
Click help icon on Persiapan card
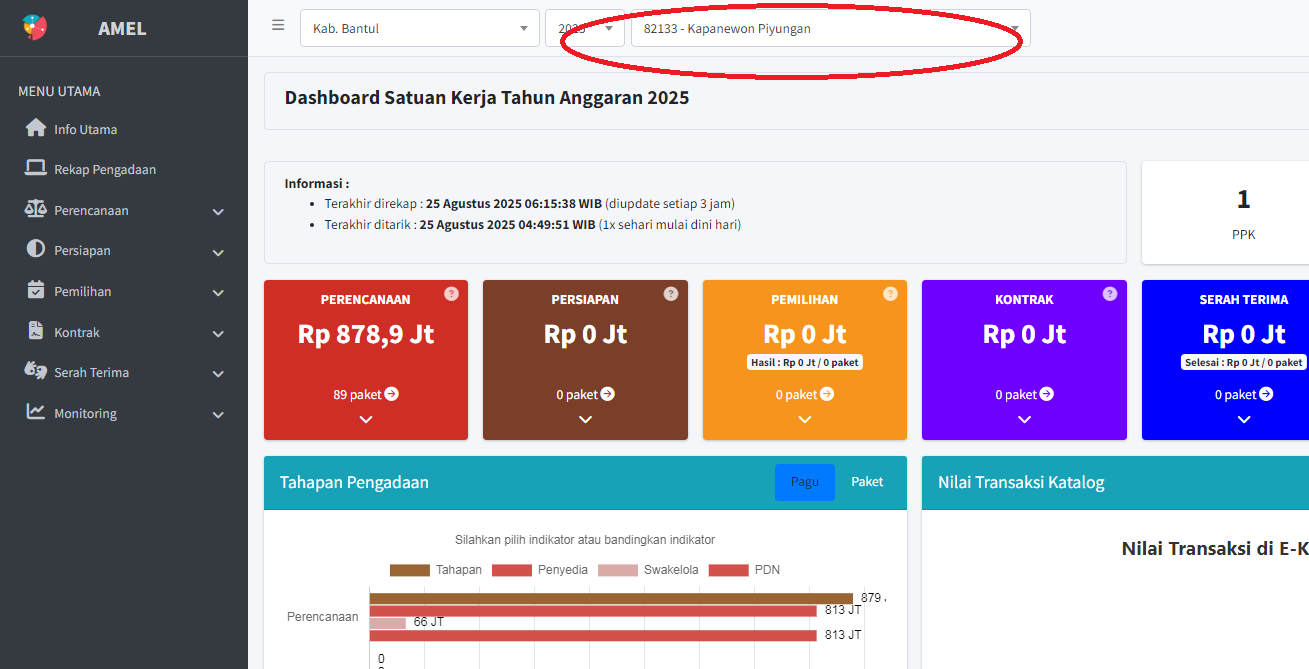pyautogui.click(x=671, y=294)
